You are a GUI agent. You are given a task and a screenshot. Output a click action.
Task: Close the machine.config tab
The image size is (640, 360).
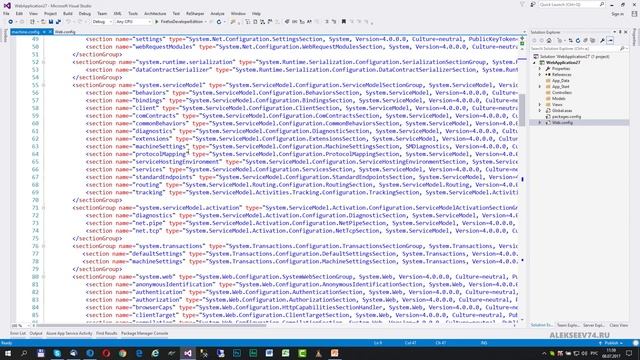coord(50,32)
